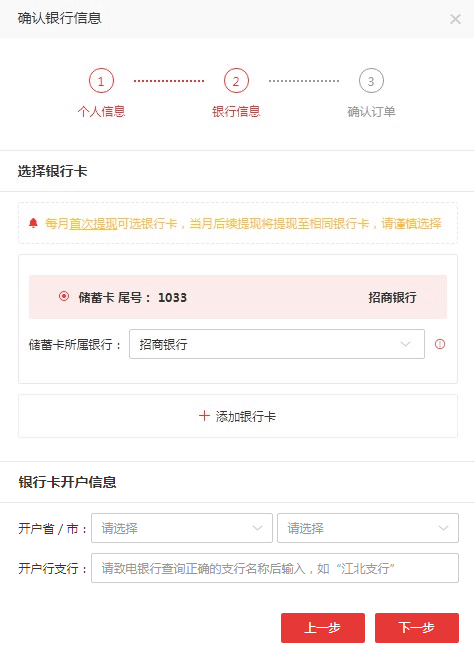Click the 下一步 button
This screenshot has width=475, height=667.
tap(417, 627)
